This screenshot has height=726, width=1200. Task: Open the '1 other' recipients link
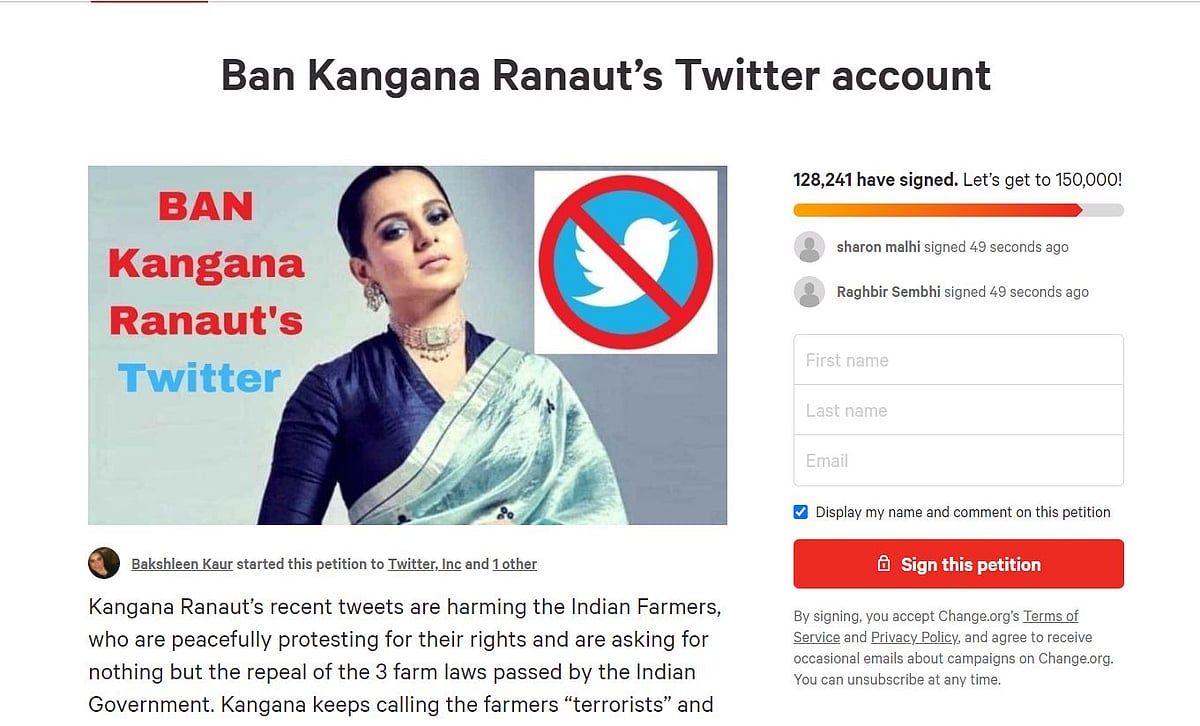pos(514,564)
